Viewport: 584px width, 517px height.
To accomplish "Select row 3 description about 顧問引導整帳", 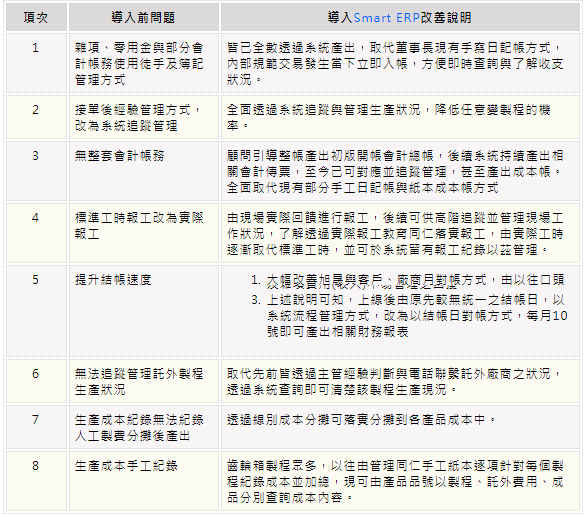I will coord(395,172).
